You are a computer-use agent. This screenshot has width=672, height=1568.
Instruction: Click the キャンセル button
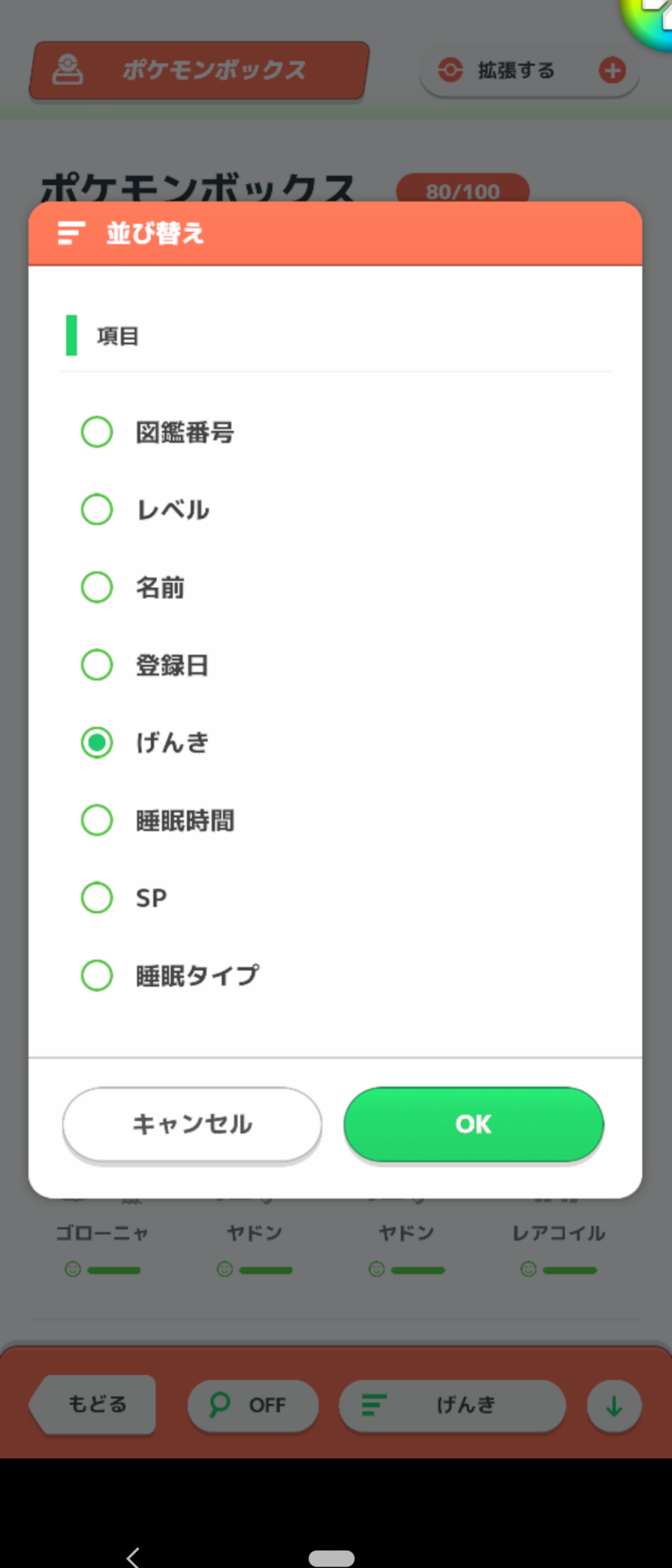pyautogui.click(x=192, y=1124)
